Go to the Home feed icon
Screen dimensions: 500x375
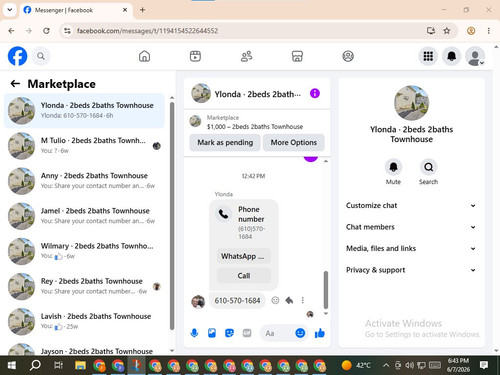pos(144,56)
